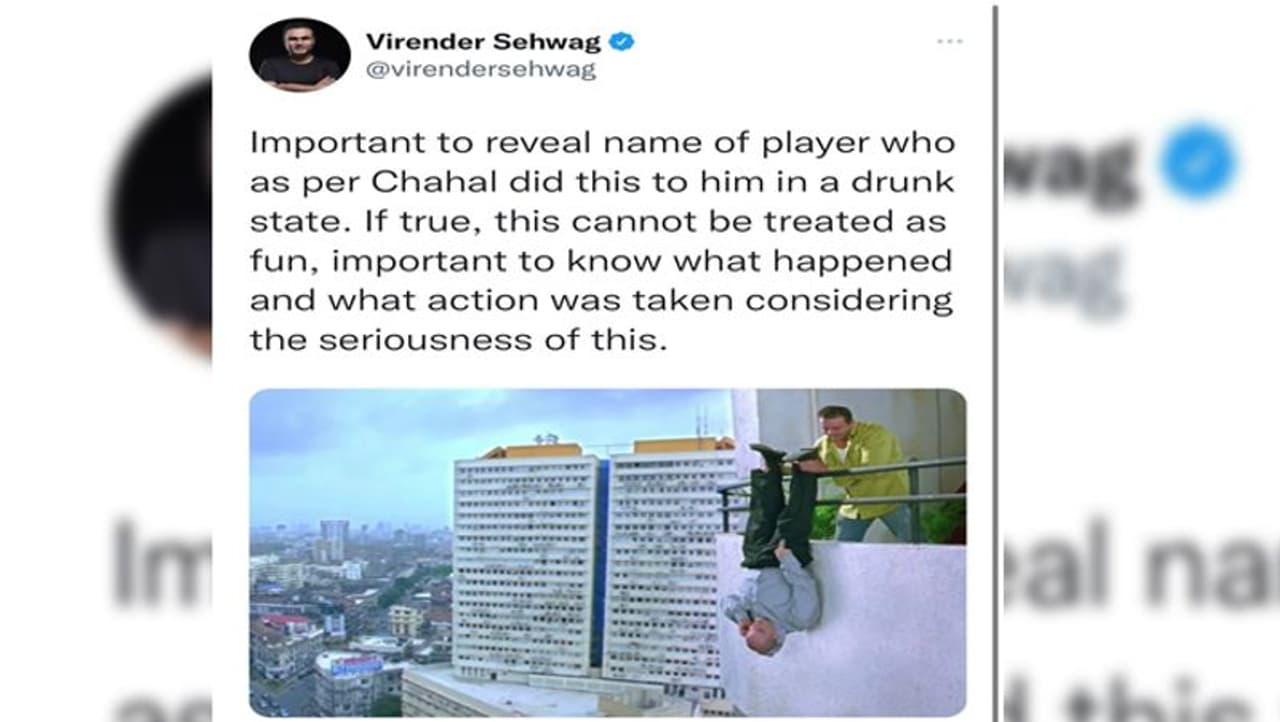Click the Virender Sehwag display name
This screenshot has width=1280, height=722.
pos(484,42)
